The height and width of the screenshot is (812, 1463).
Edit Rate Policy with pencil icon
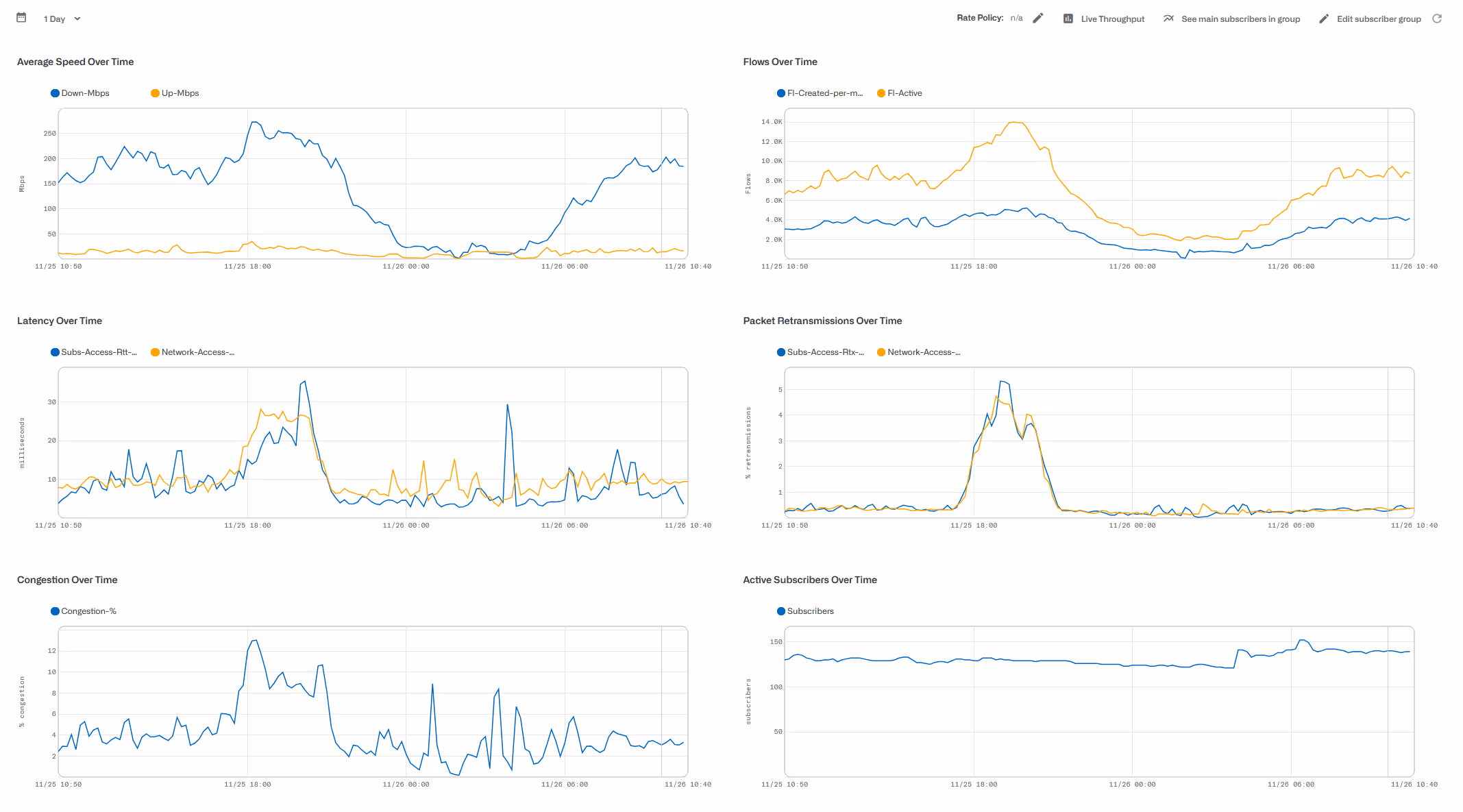pyautogui.click(x=1038, y=19)
